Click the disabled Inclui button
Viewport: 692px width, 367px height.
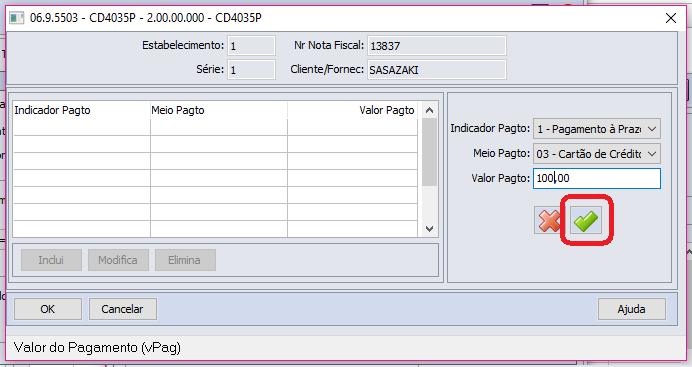(51, 260)
